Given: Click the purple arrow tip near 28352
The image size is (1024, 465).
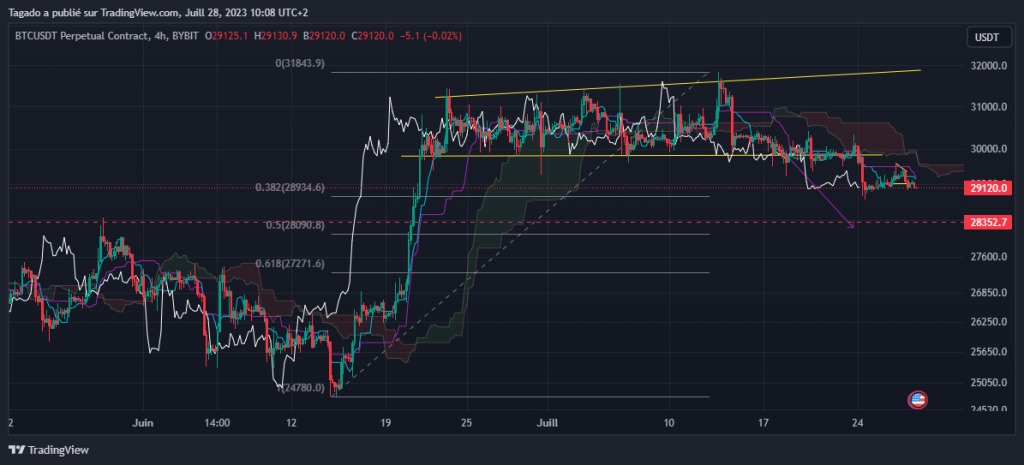Looking at the screenshot, I should (x=851, y=226).
